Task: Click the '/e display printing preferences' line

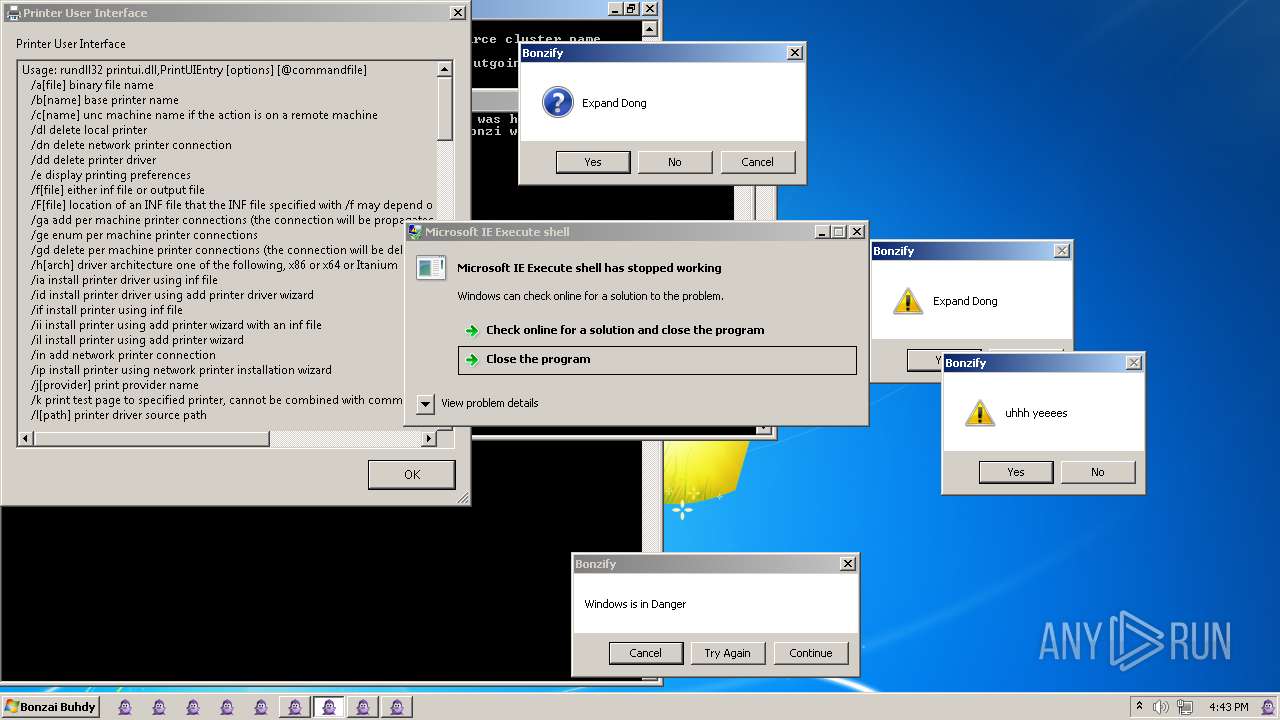Action: point(111,175)
